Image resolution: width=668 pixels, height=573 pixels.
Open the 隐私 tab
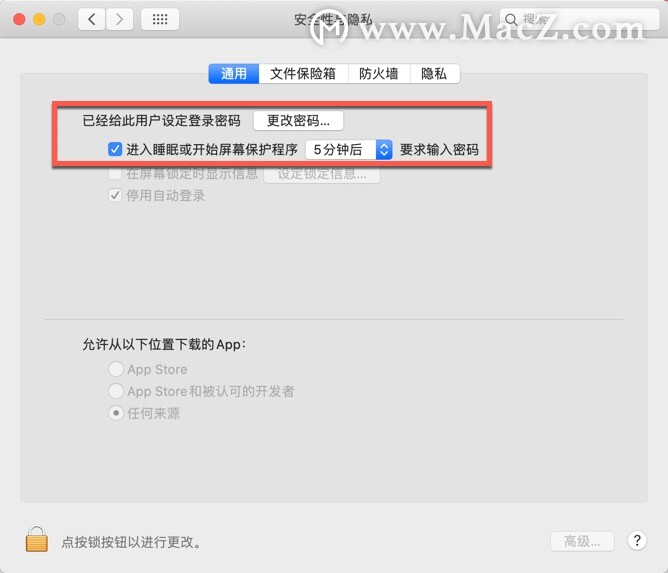tap(435, 74)
